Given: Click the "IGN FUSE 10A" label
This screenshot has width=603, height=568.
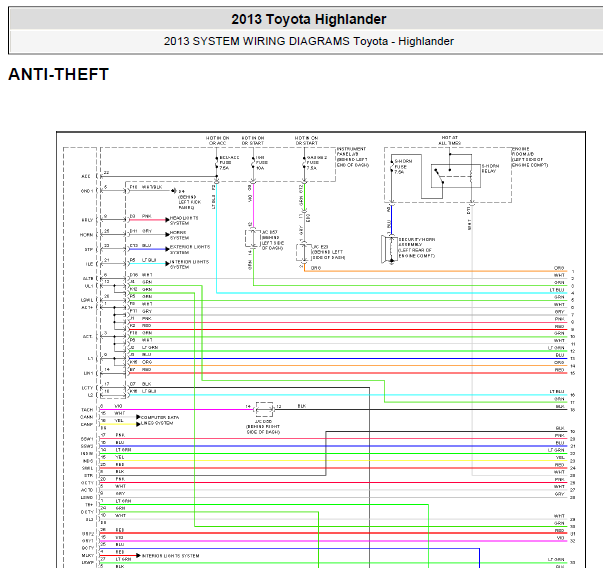Looking at the screenshot, I should [x=260, y=163].
